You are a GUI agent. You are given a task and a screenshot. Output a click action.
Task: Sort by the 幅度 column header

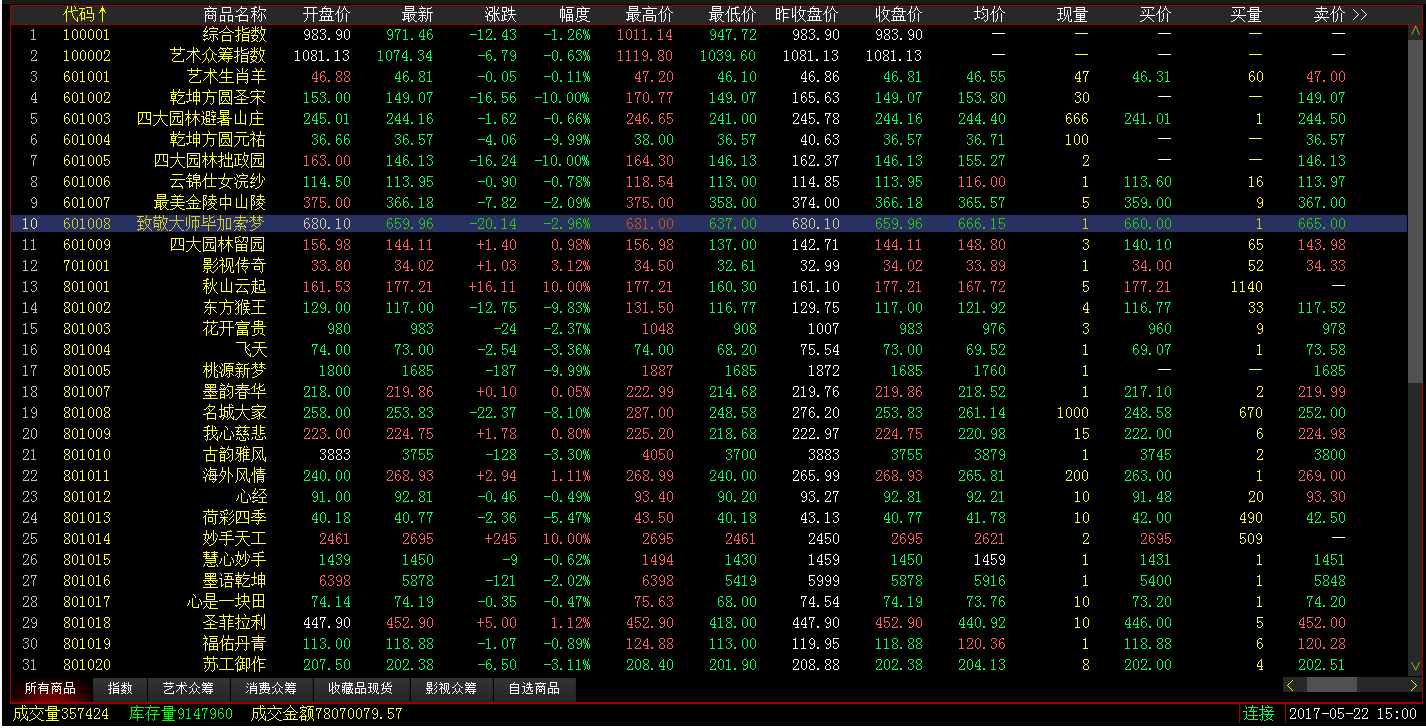pyautogui.click(x=574, y=15)
